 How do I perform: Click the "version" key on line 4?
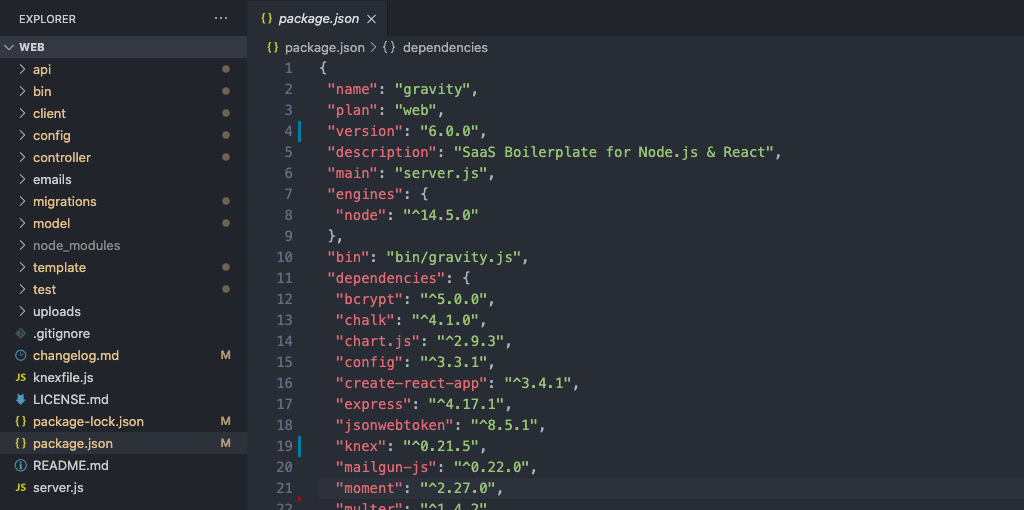tap(366, 131)
